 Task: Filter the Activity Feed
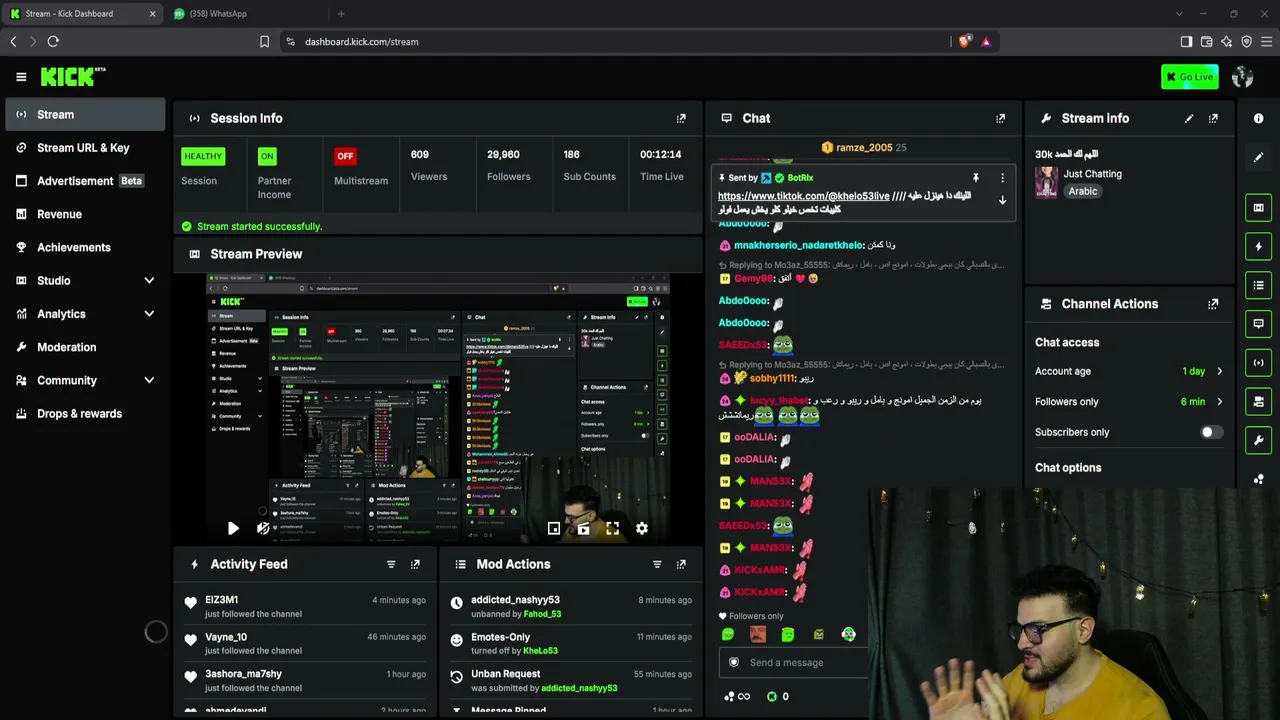[x=391, y=564]
